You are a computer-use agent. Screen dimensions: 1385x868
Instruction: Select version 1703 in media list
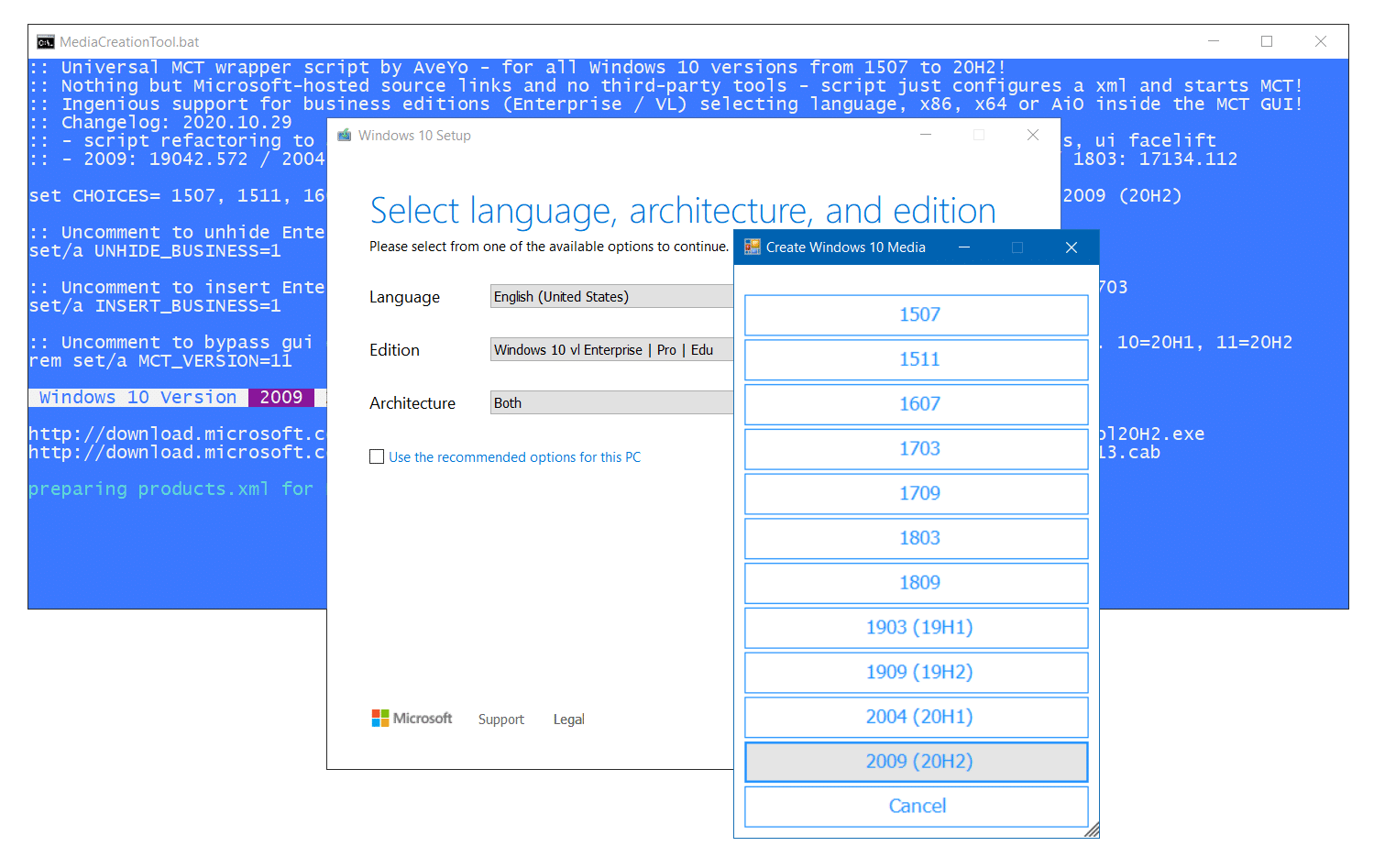916,449
